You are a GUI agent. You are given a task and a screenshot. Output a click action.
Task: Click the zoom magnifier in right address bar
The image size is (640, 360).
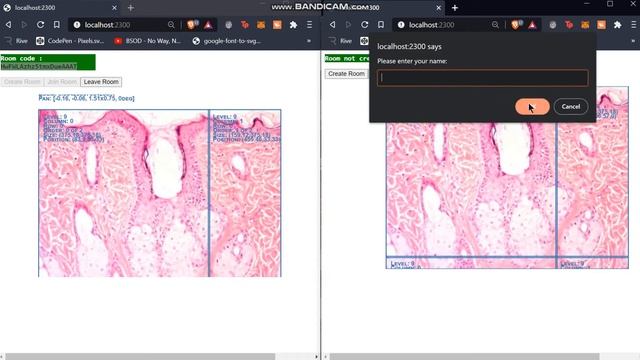[x=495, y=25]
